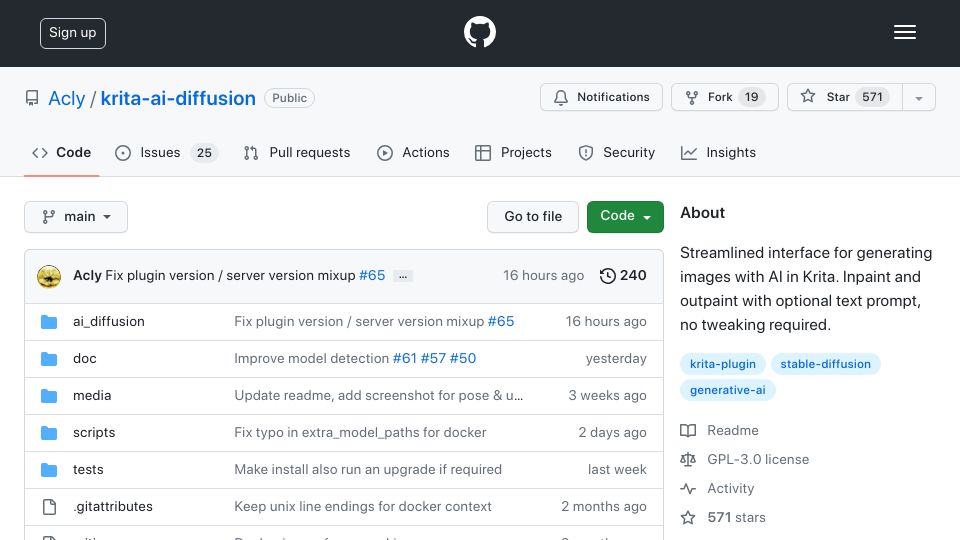Click the star icon in Star button
The width and height of the screenshot is (960, 540).
click(808, 96)
